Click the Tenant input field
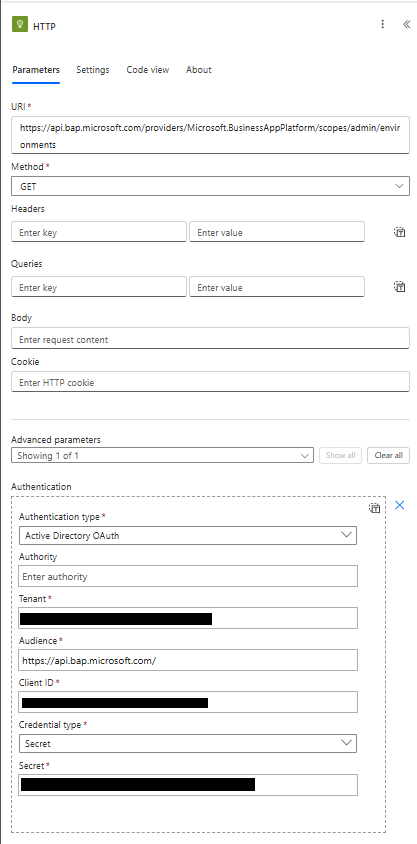 point(188,618)
